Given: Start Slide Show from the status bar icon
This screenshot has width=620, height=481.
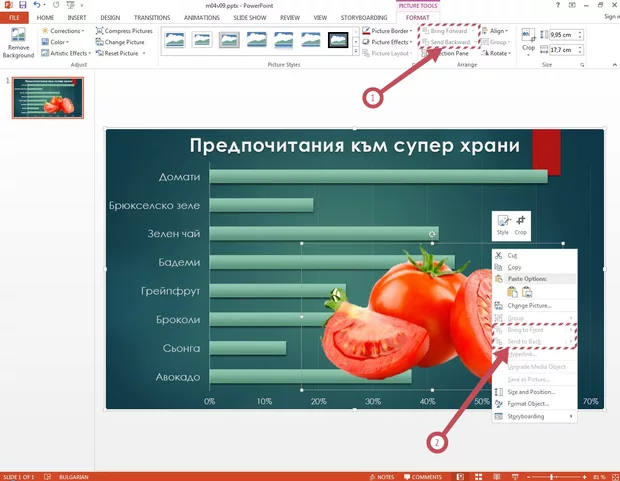Looking at the screenshot, I should tap(515, 477).
